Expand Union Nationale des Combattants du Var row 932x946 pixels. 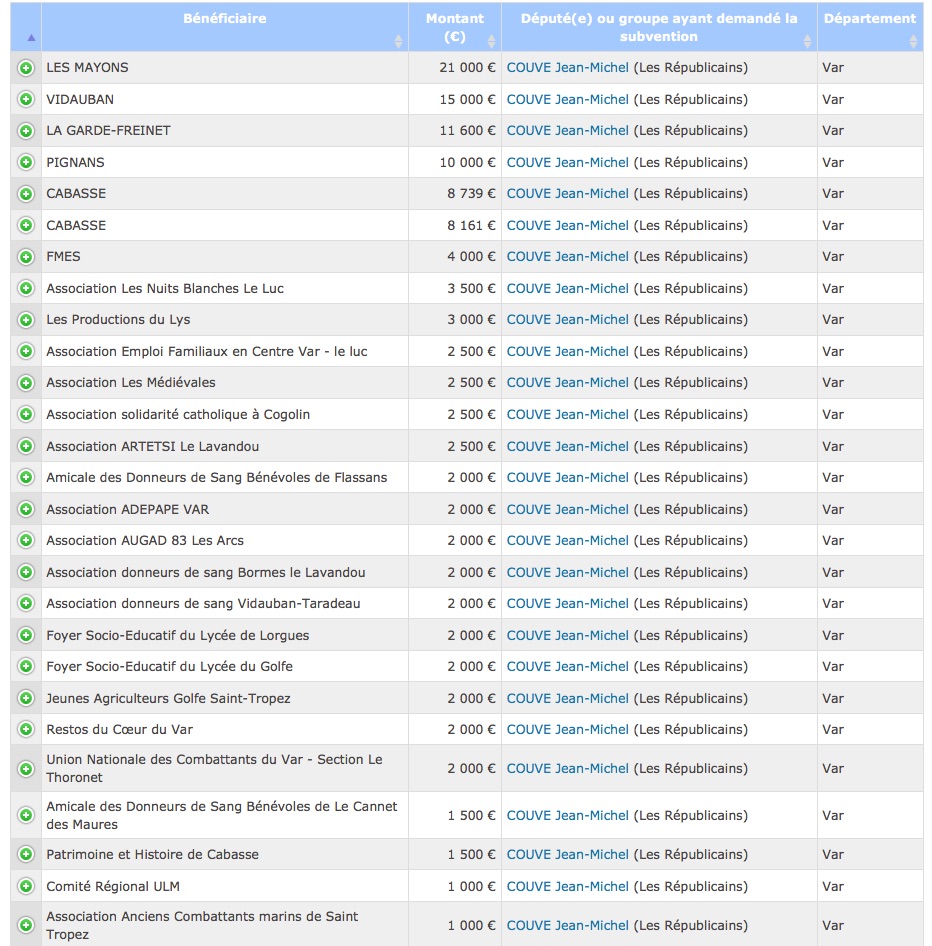tap(26, 769)
